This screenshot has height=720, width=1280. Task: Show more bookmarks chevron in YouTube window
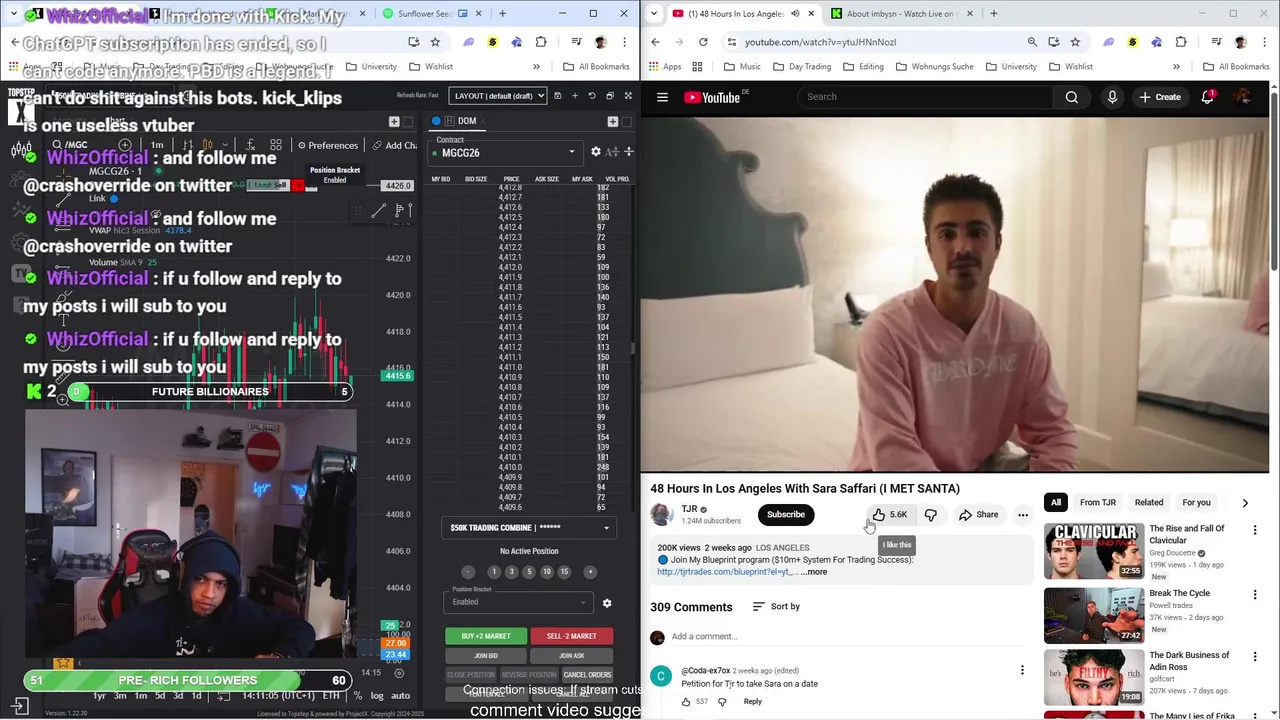(x=1176, y=67)
